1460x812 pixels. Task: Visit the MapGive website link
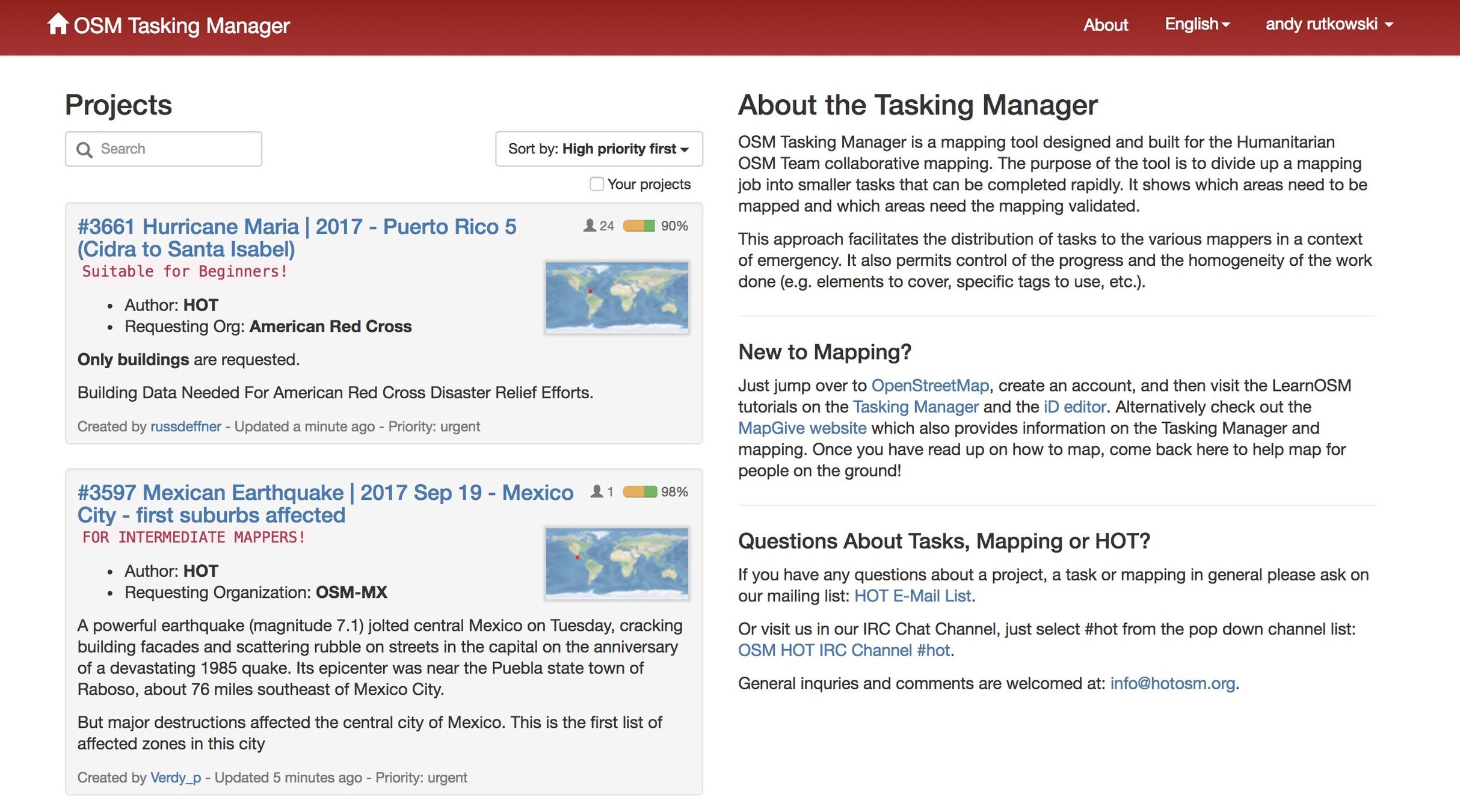point(802,428)
